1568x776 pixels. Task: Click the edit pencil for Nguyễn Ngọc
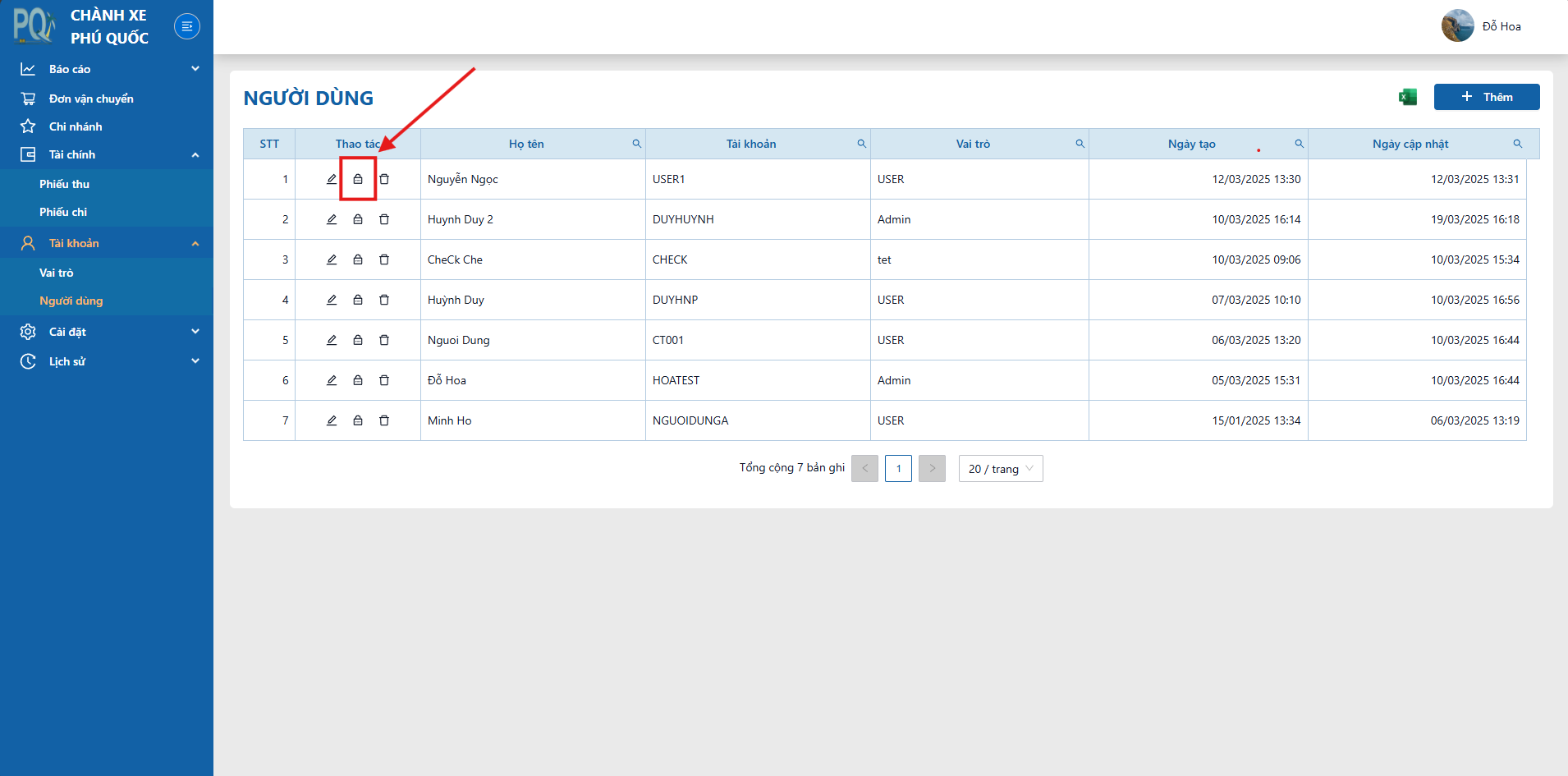point(332,179)
